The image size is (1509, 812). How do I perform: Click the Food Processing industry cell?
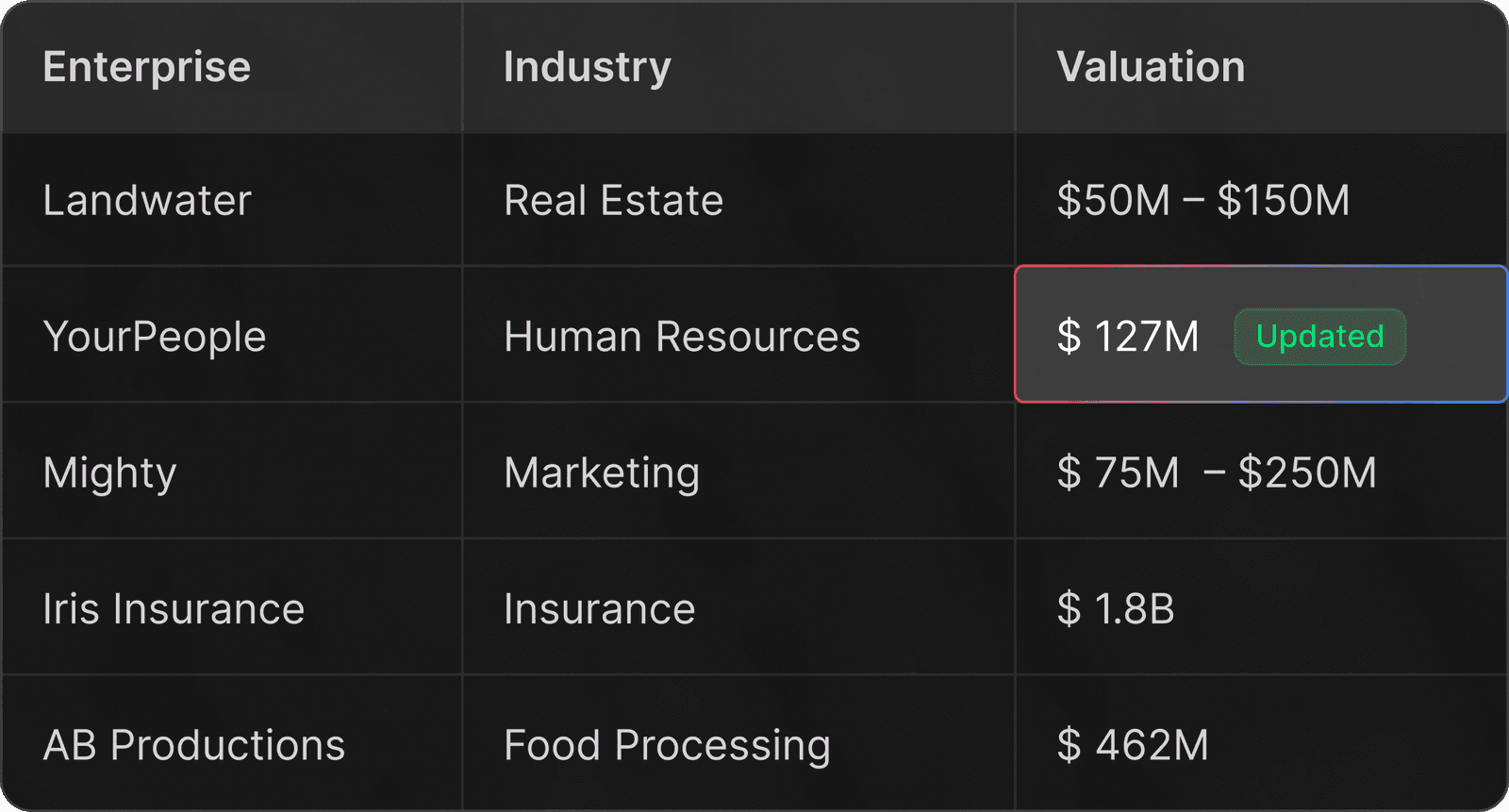point(667,745)
